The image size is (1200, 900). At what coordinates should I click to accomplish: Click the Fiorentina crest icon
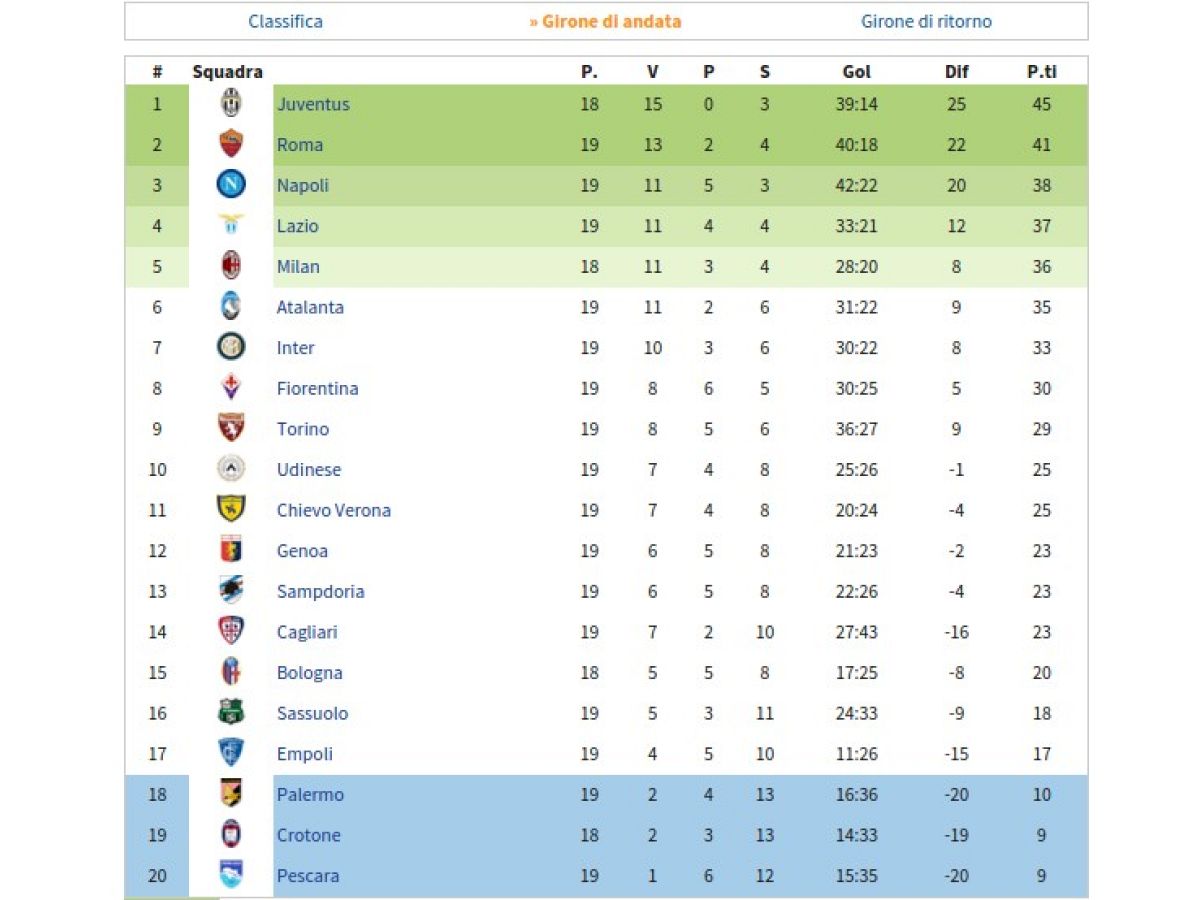(231, 388)
